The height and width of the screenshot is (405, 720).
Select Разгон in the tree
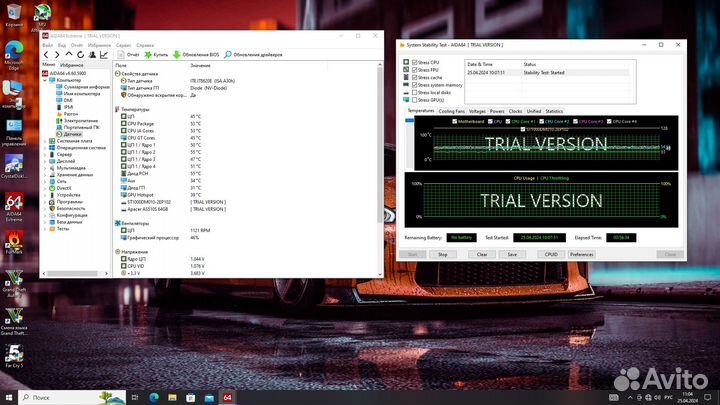coord(67,114)
